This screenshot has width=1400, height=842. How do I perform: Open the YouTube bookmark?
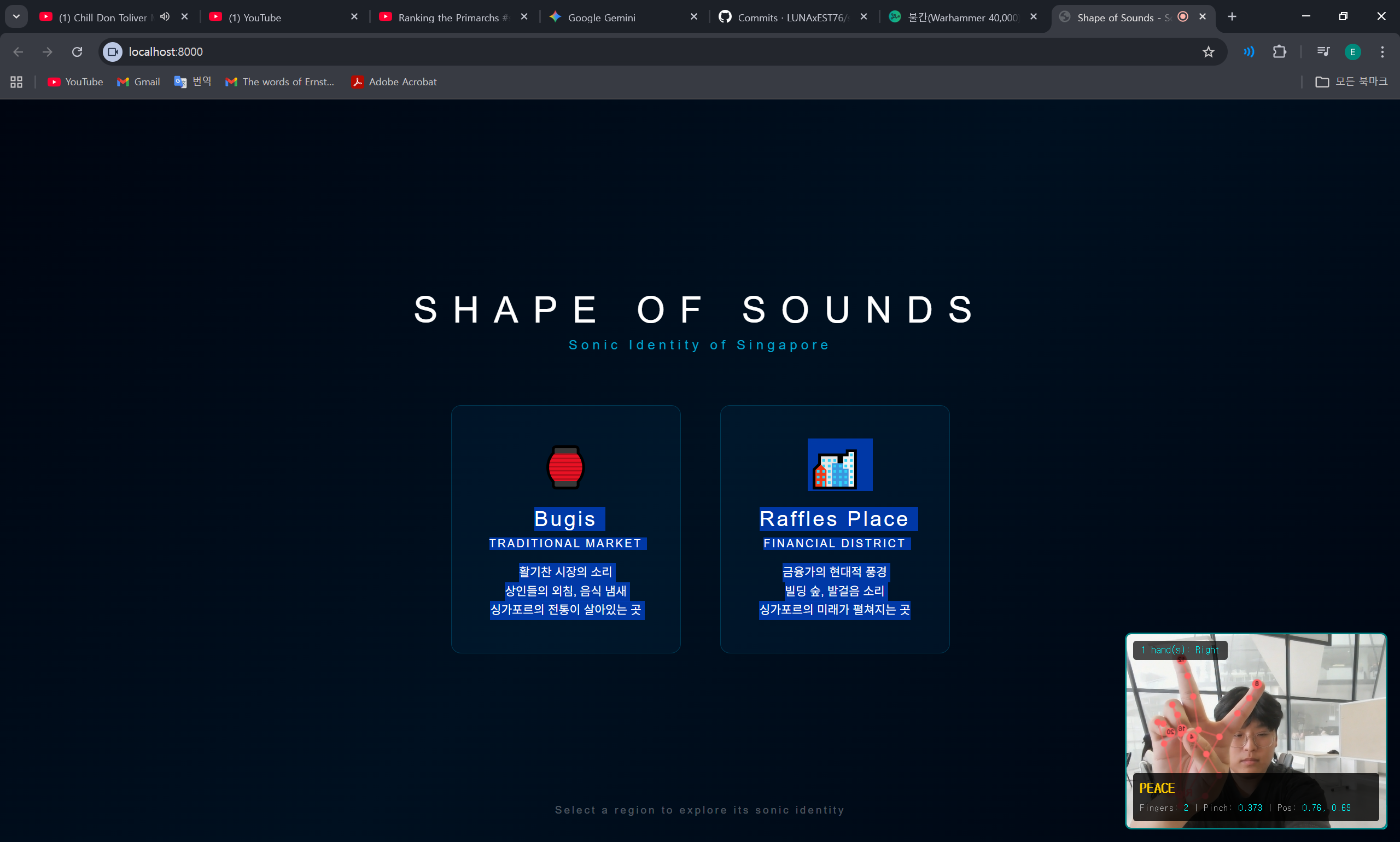(75, 82)
